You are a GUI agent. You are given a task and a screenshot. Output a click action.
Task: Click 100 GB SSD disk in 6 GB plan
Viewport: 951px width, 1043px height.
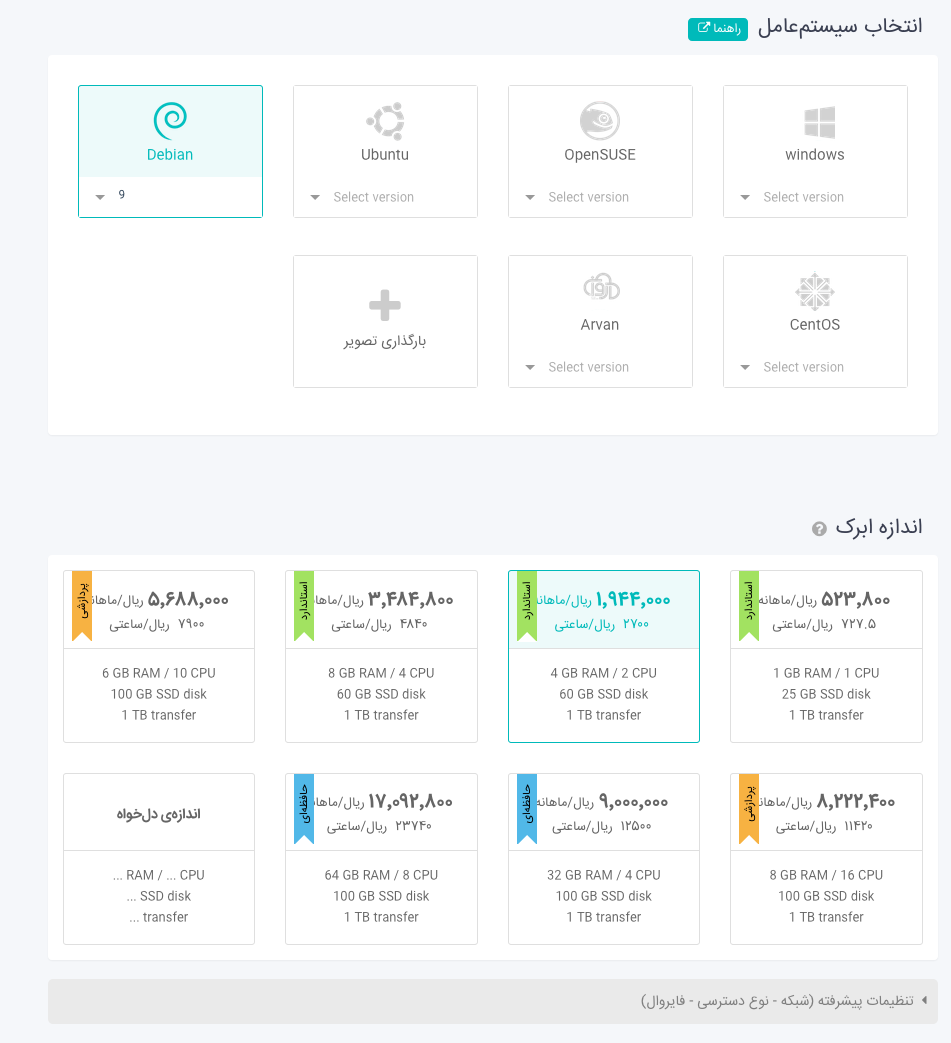coord(159,694)
